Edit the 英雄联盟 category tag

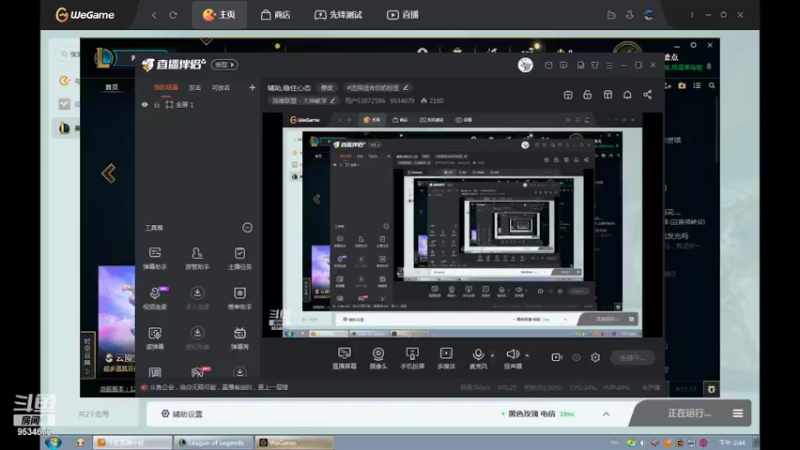(x=303, y=101)
